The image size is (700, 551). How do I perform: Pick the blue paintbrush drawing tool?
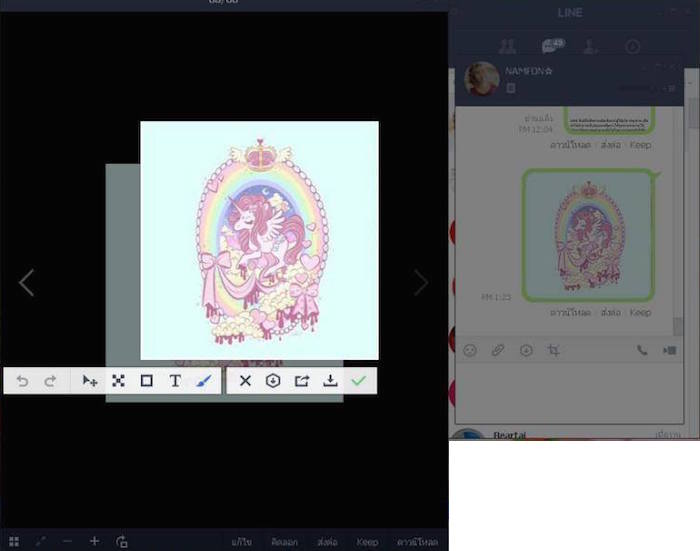pos(204,381)
